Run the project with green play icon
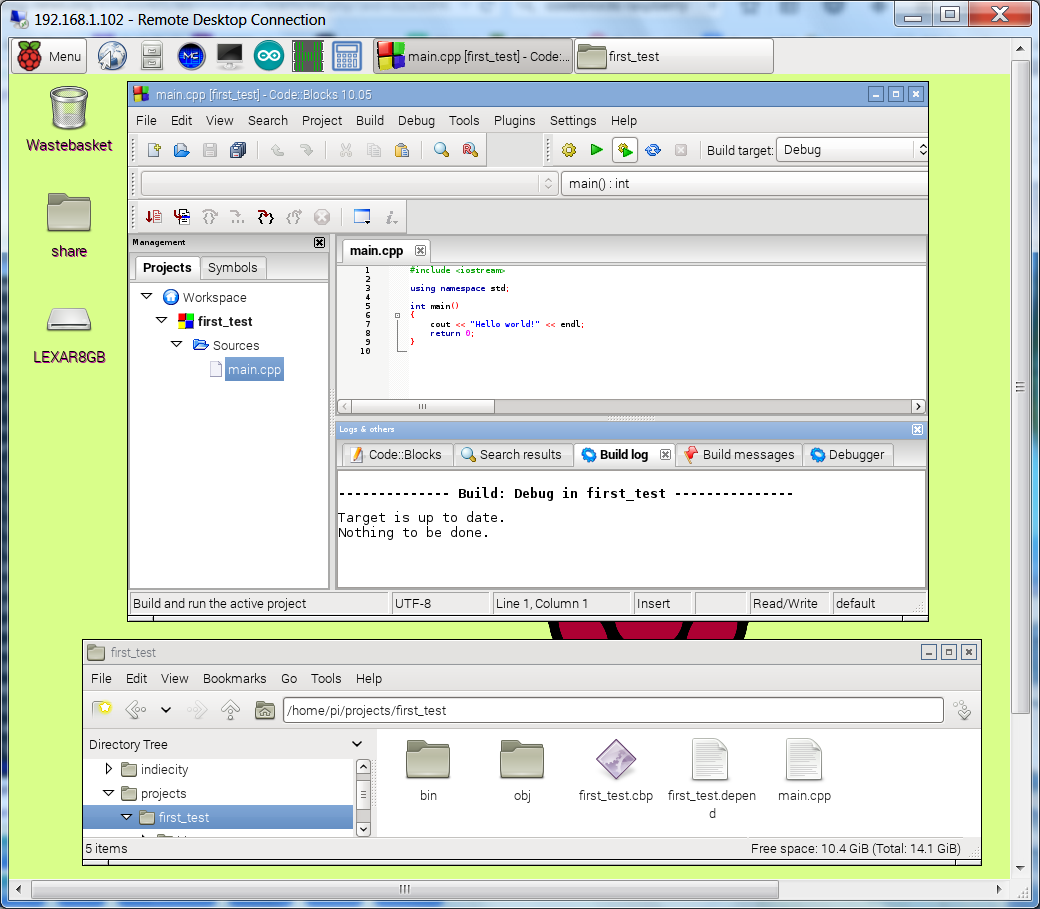Image resolution: width=1040 pixels, height=909 pixels. (597, 150)
